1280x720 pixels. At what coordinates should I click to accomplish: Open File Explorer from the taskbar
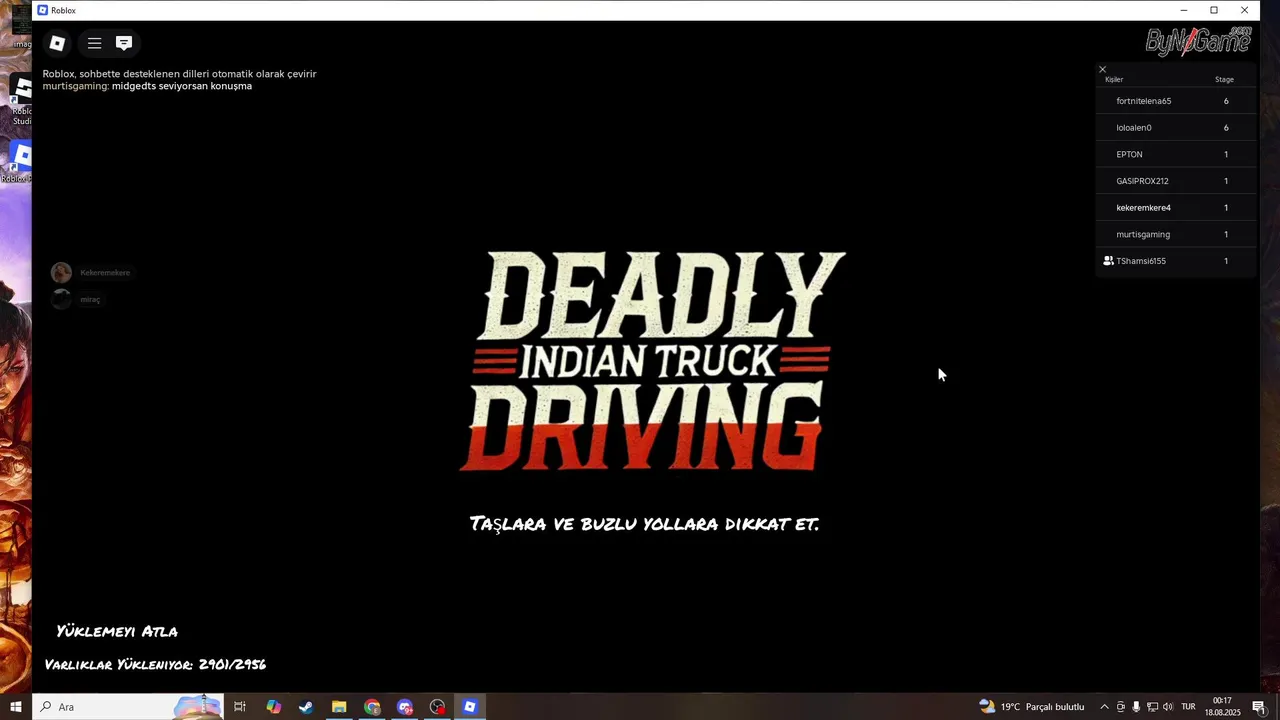[x=339, y=707]
